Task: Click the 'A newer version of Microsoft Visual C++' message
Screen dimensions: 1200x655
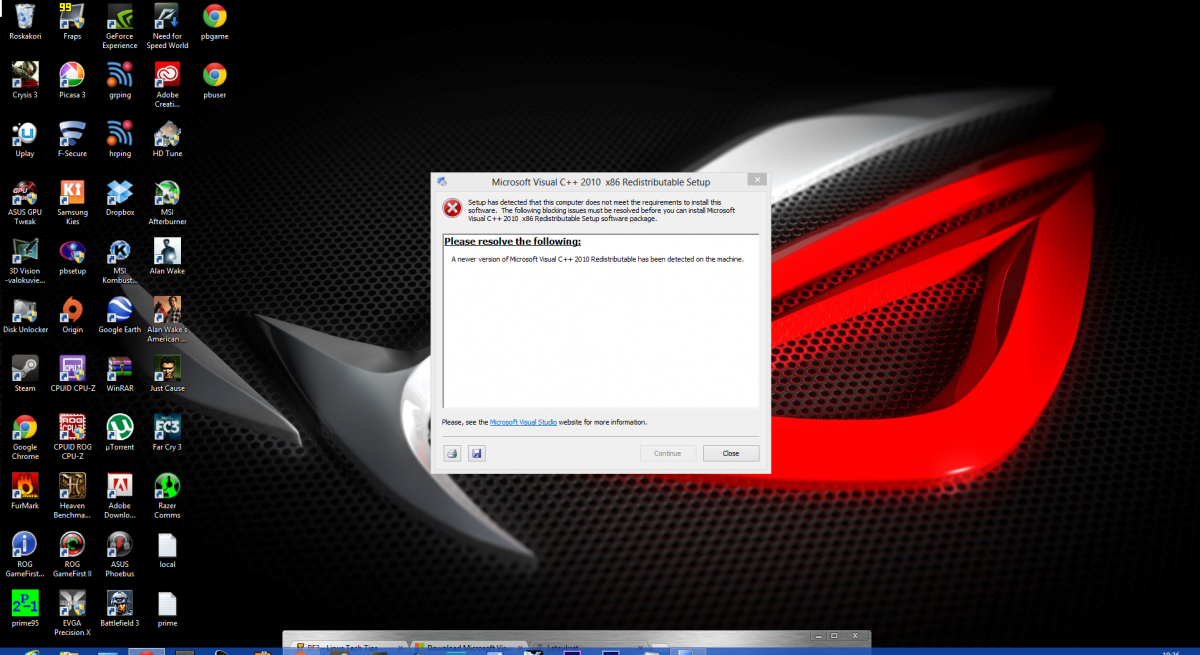Action: pyautogui.click(x=598, y=259)
